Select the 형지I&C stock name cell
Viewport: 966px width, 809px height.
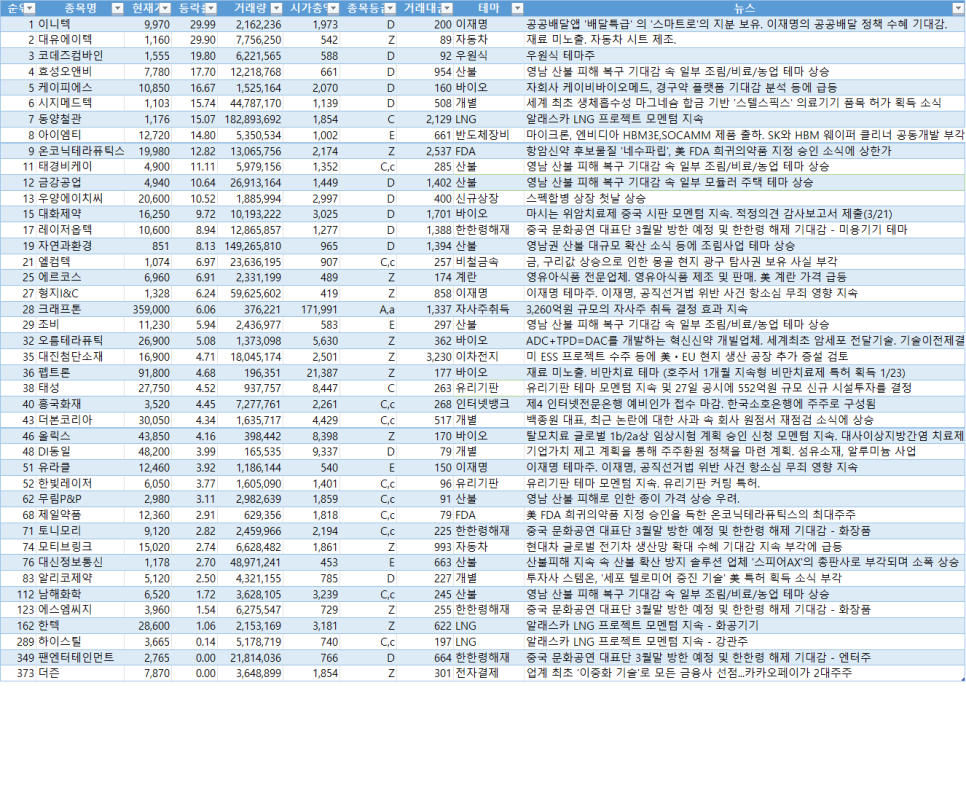point(80,293)
